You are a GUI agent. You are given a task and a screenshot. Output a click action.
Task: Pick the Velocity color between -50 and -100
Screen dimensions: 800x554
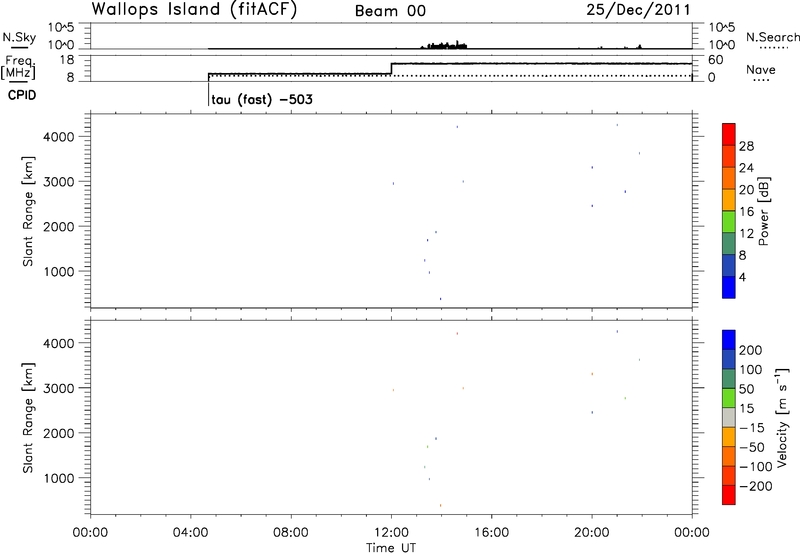tap(729, 456)
